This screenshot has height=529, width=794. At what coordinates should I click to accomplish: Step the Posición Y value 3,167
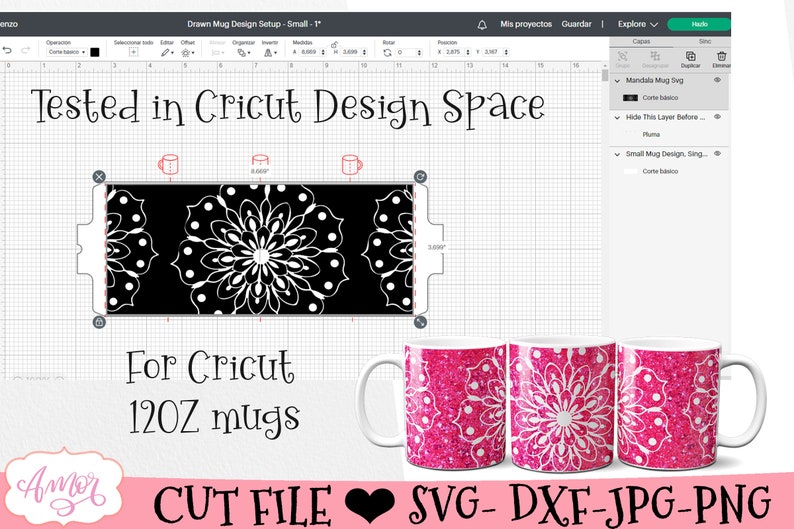coord(506,52)
